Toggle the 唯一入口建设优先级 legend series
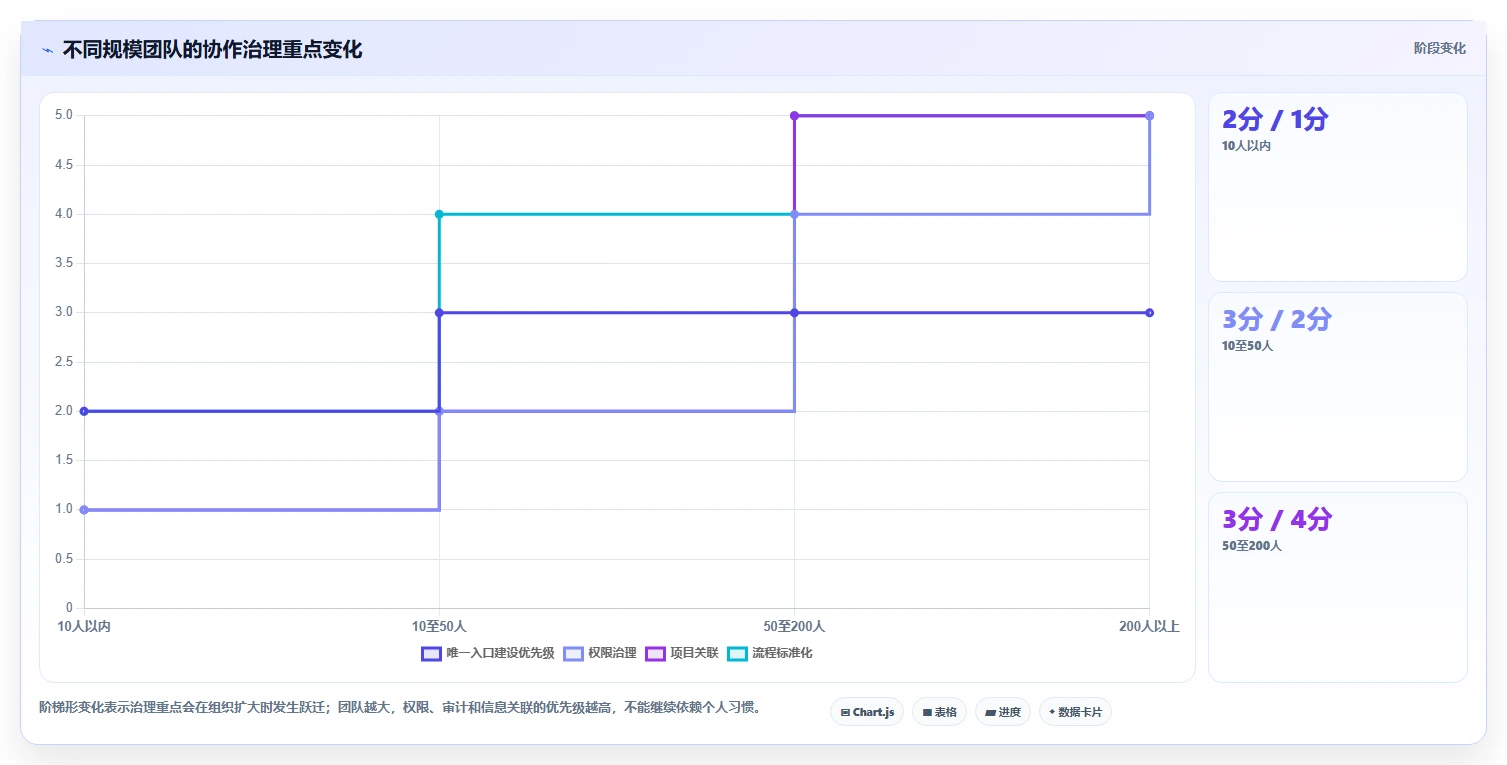The height and width of the screenshot is (765, 1507). [x=487, y=653]
